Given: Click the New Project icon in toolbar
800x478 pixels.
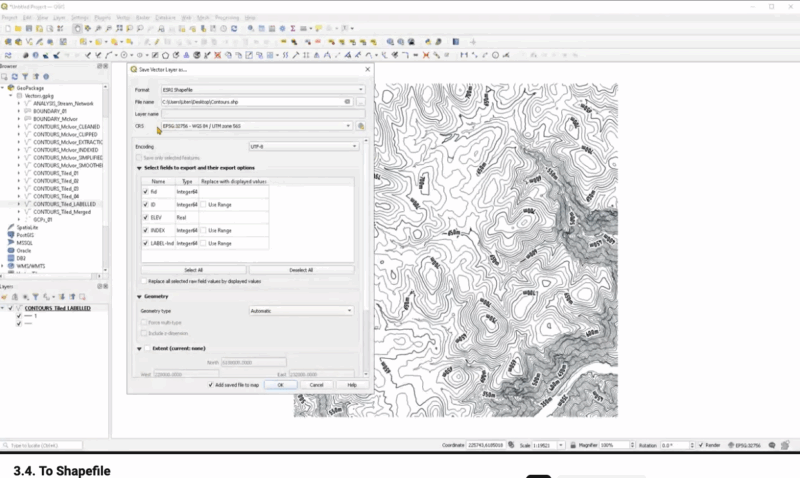Looking at the screenshot, I should [x=8, y=29].
